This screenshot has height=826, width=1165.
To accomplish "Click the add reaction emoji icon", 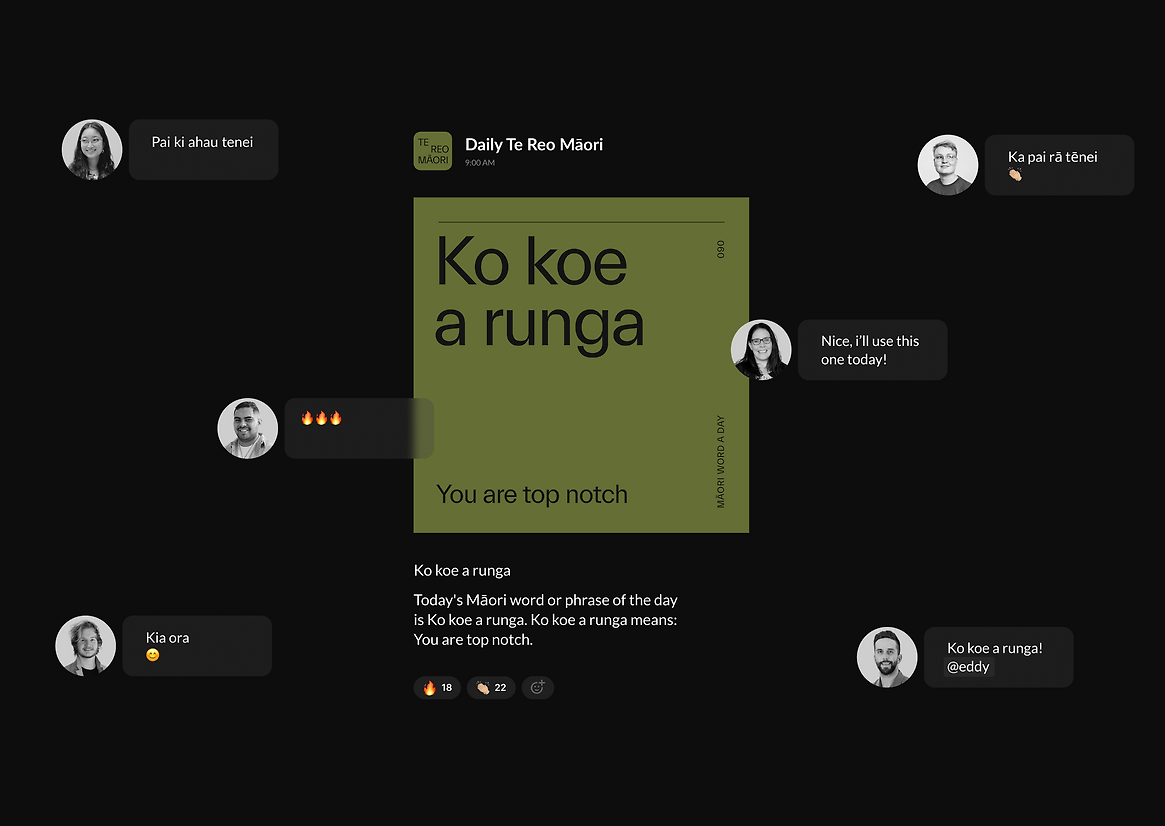I will pyautogui.click(x=537, y=687).
